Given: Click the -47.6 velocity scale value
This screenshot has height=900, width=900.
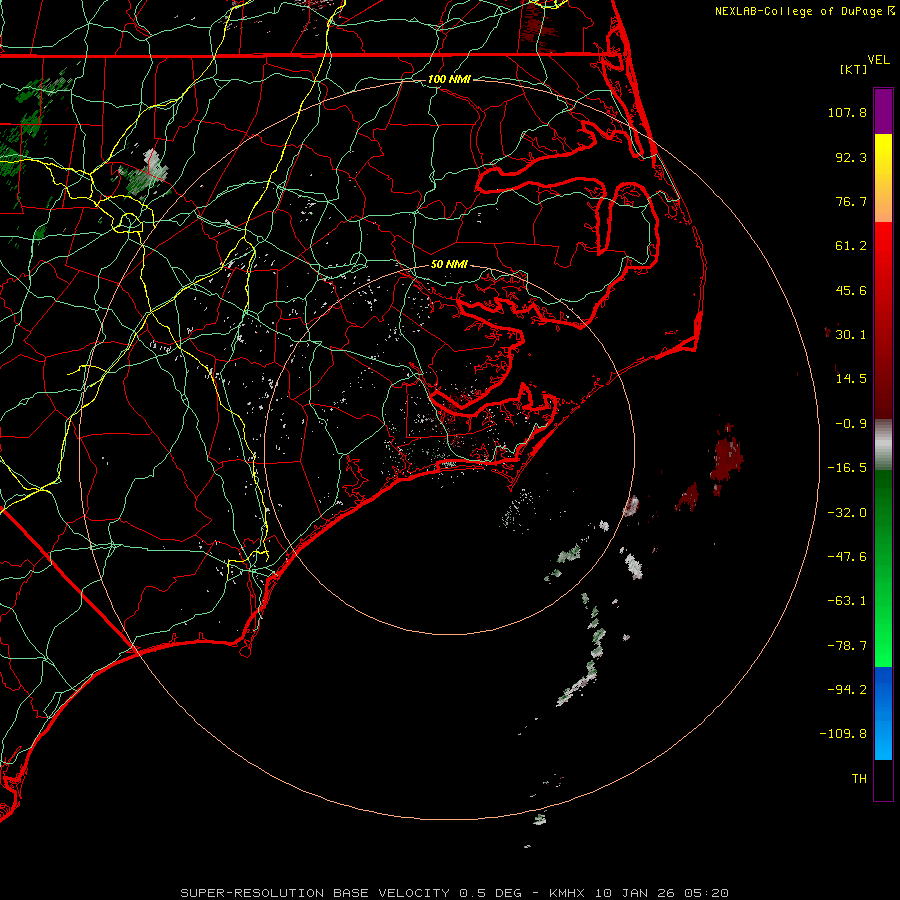Looking at the screenshot, I should [x=847, y=557].
